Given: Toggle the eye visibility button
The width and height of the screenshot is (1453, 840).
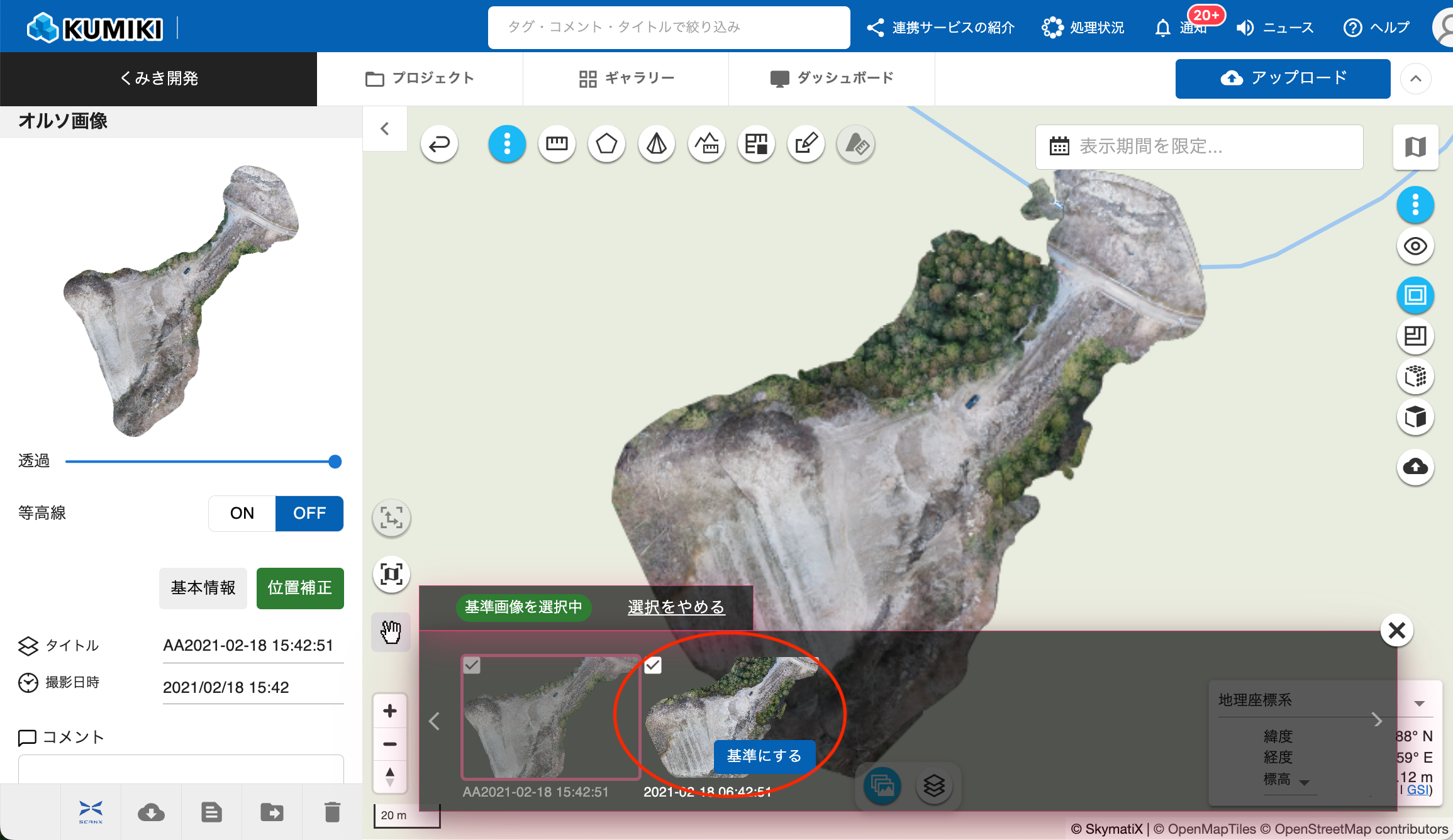Looking at the screenshot, I should tap(1415, 246).
